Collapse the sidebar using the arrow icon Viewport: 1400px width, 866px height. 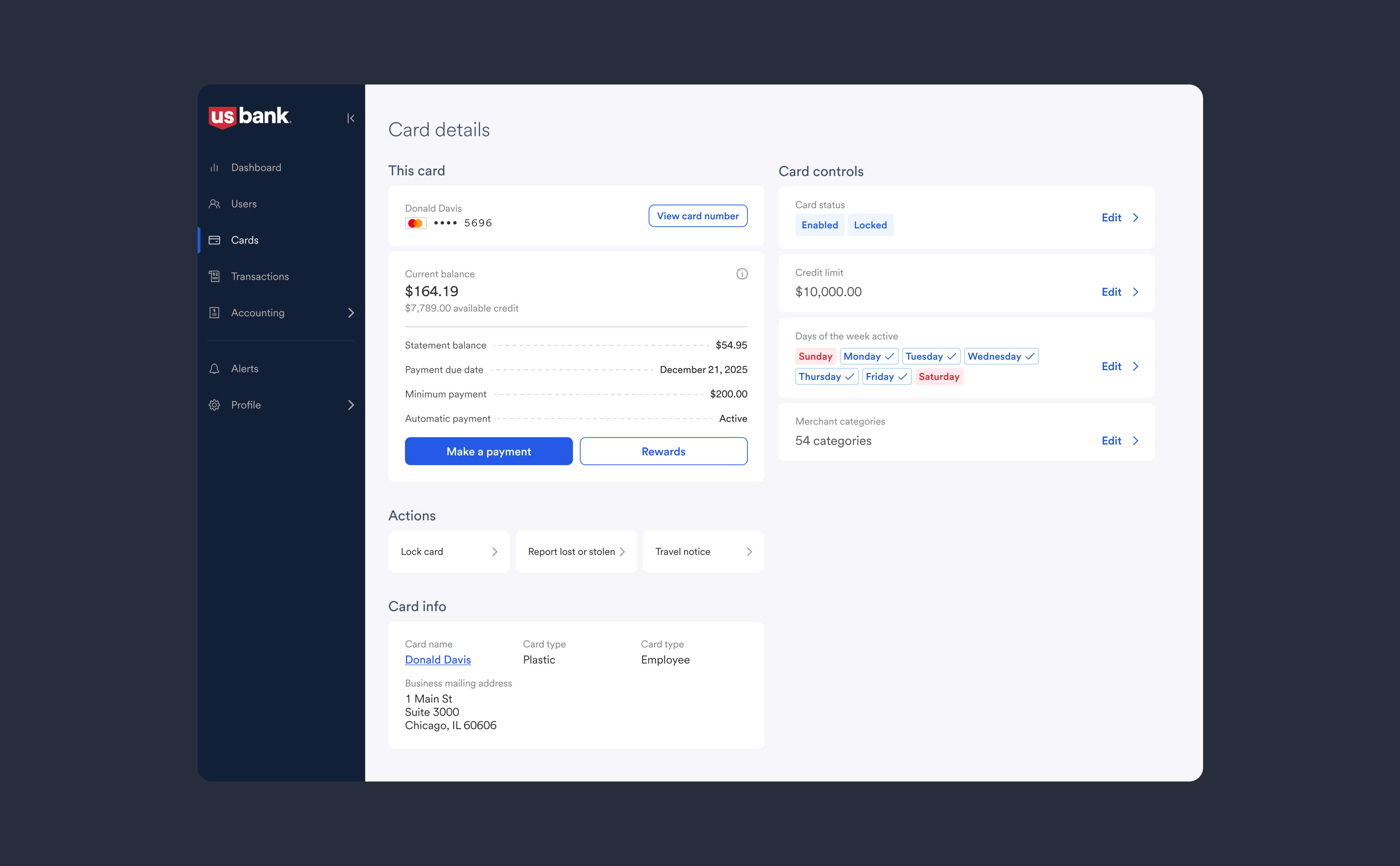tap(351, 118)
